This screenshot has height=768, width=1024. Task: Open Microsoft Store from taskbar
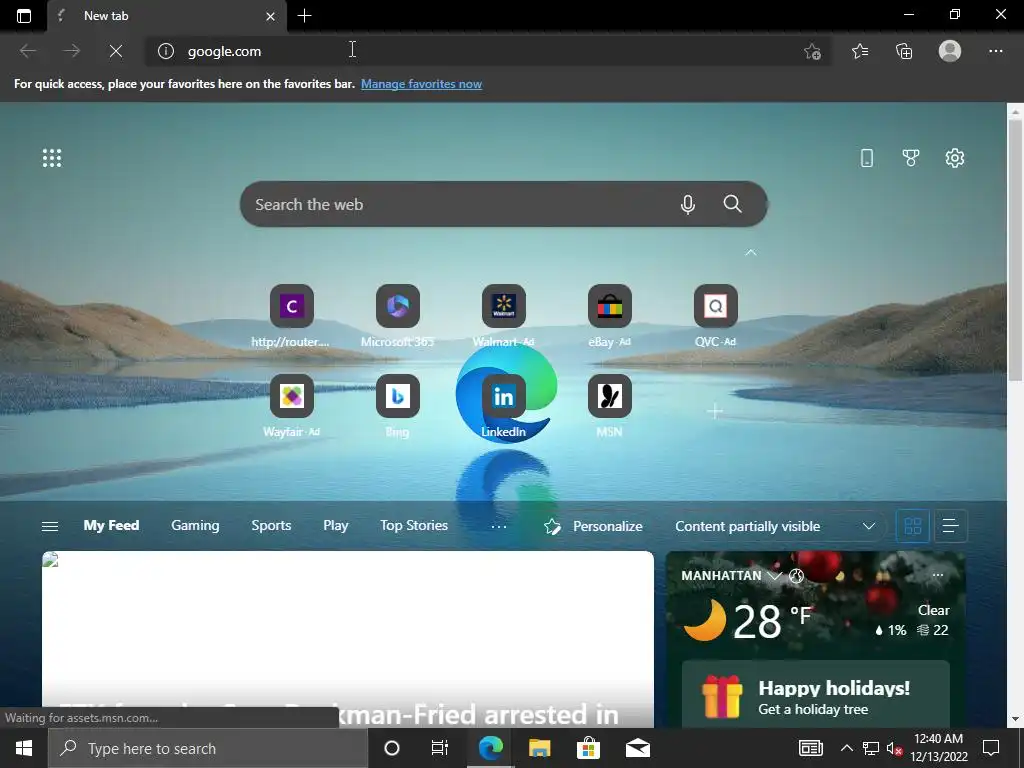588,748
